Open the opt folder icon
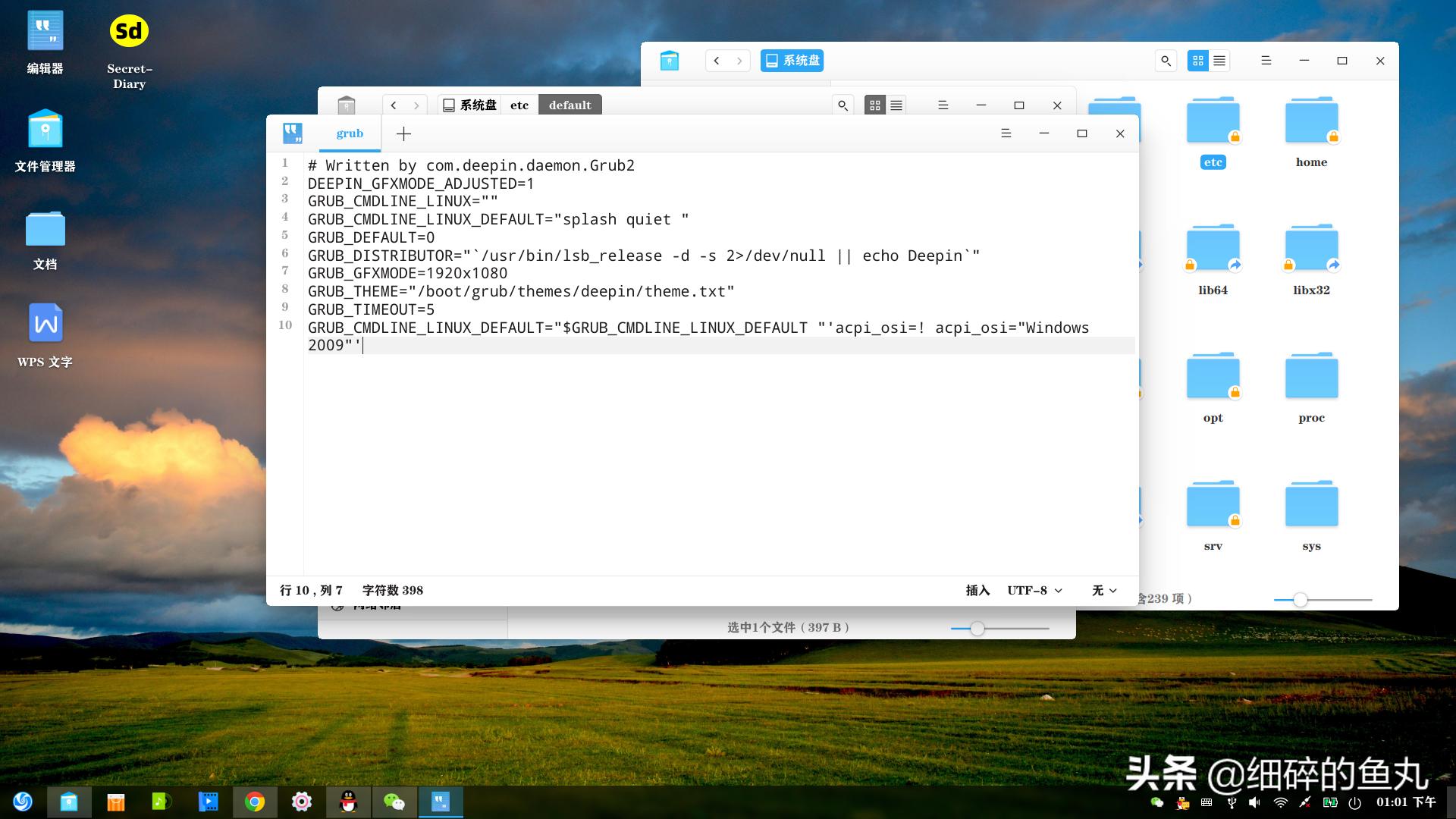Viewport: 1456px width, 819px height. coord(1212,377)
